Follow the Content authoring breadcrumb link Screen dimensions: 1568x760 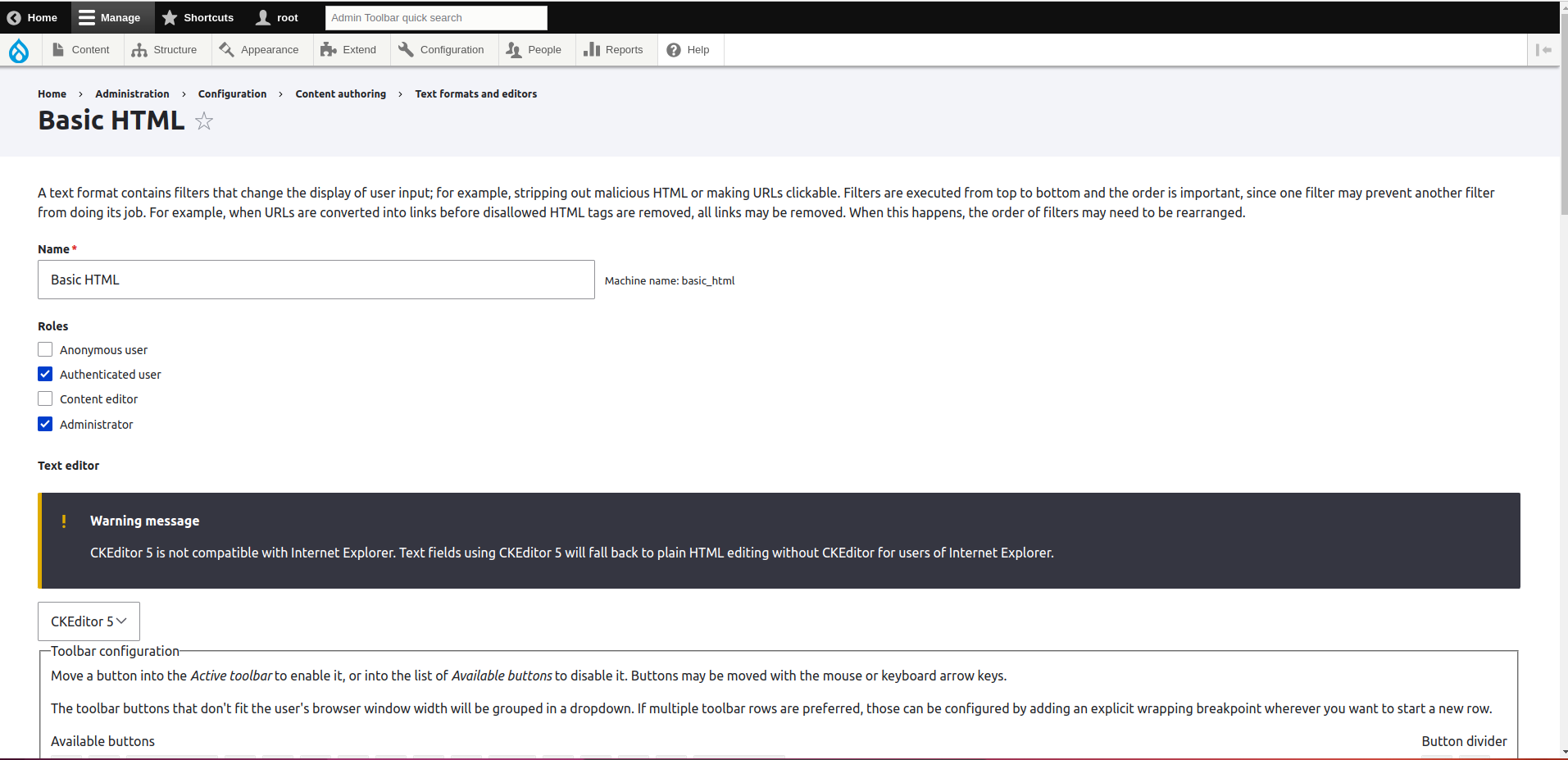[x=340, y=93]
